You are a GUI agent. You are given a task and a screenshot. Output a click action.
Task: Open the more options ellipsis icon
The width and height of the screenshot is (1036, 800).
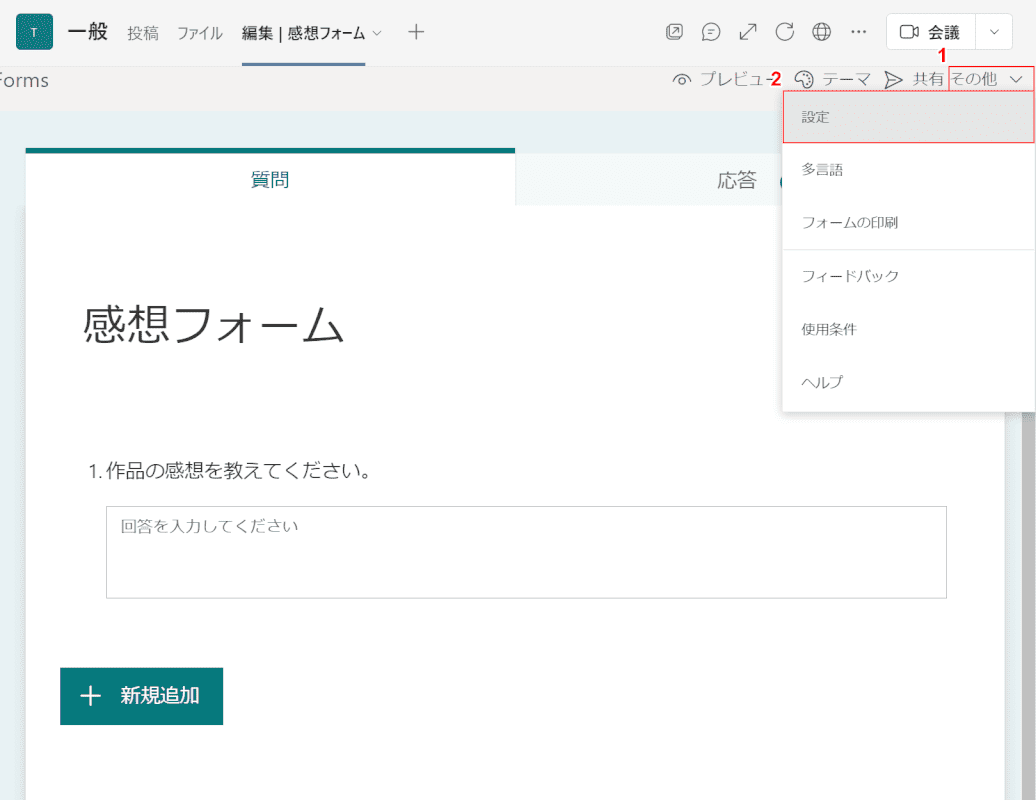[858, 32]
